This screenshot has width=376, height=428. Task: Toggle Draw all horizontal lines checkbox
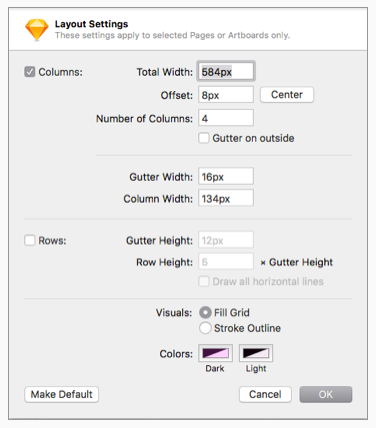click(x=204, y=281)
